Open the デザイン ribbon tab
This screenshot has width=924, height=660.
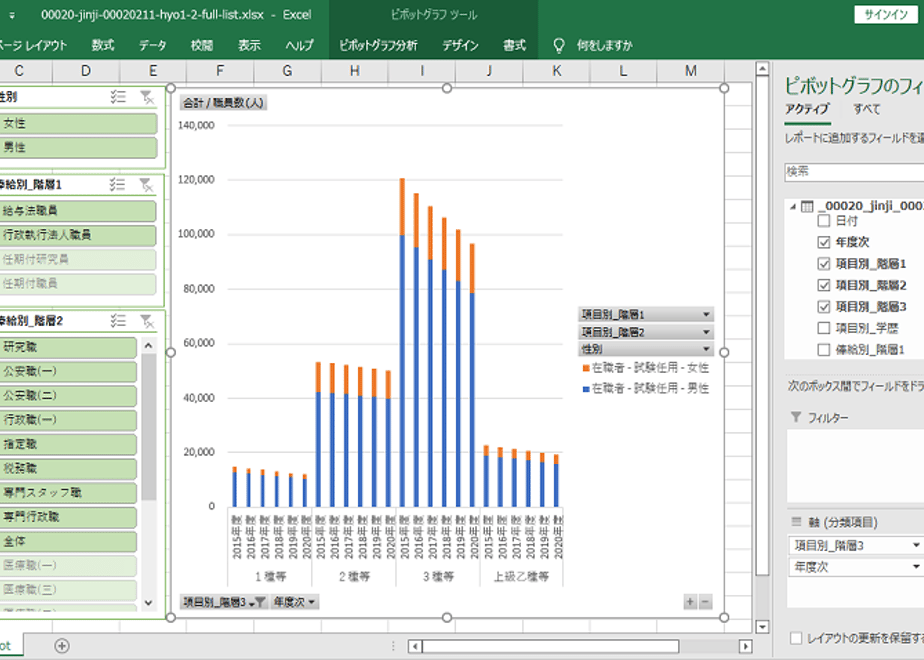coord(460,45)
